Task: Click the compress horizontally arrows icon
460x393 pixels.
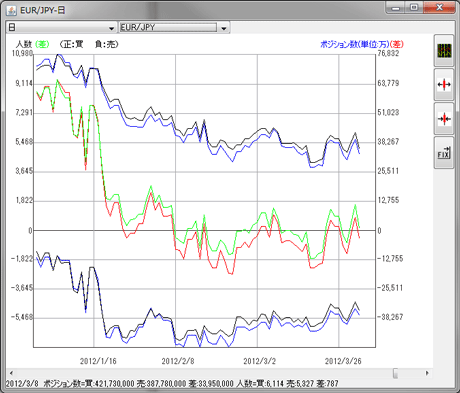Action: click(444, 119)
